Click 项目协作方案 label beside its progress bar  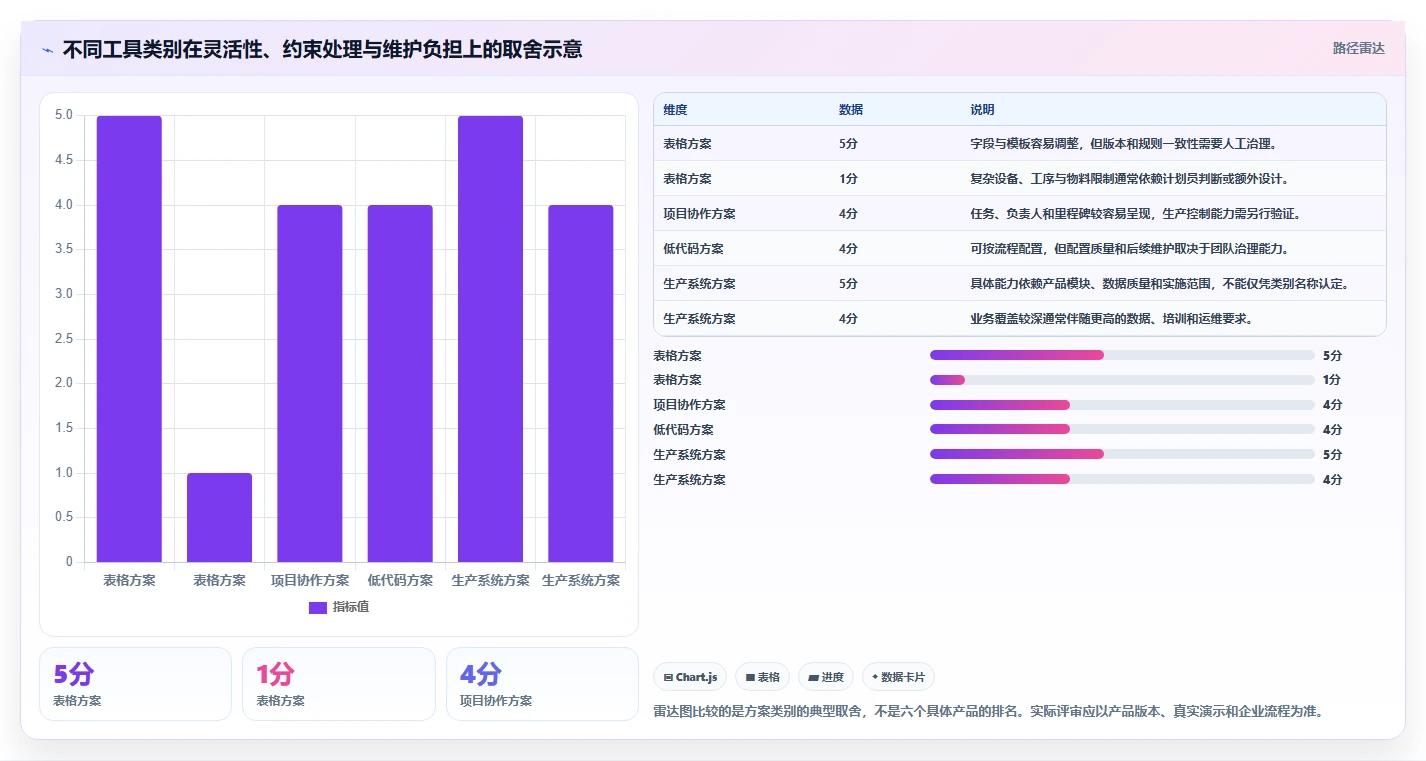tap(690, 405)
